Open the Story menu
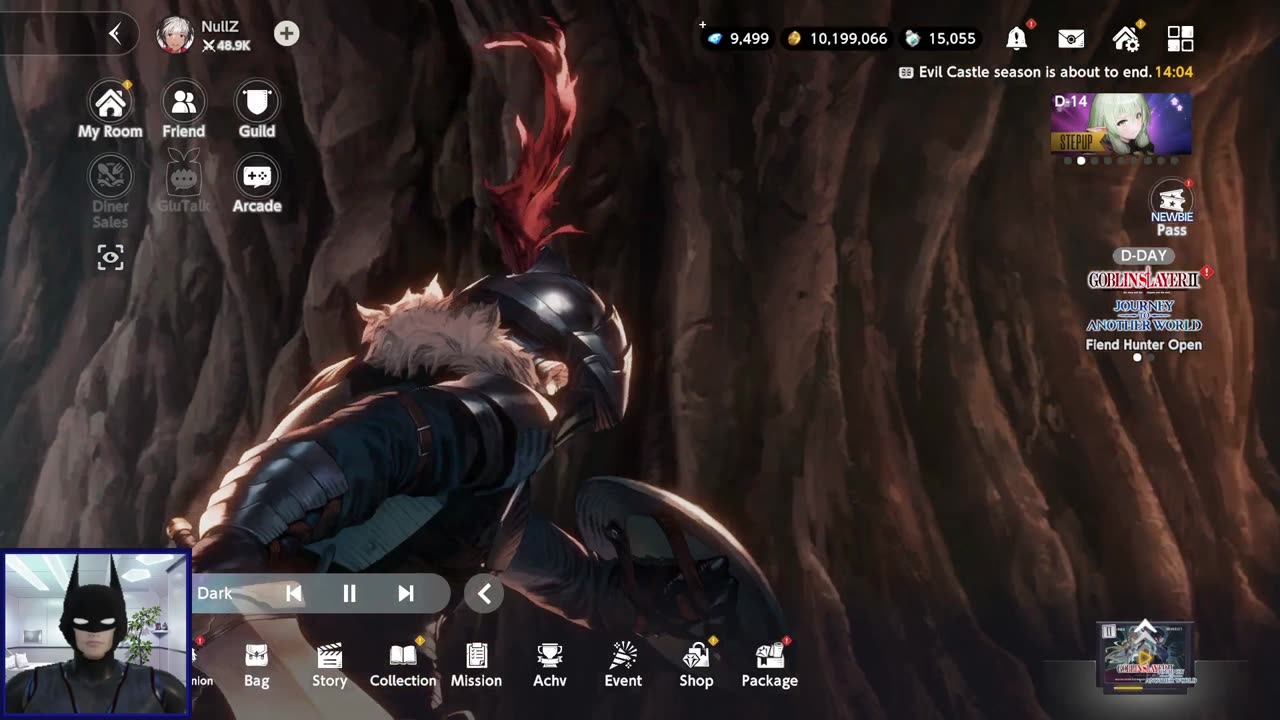This screenshot has height=720, width=1280. 329,665
